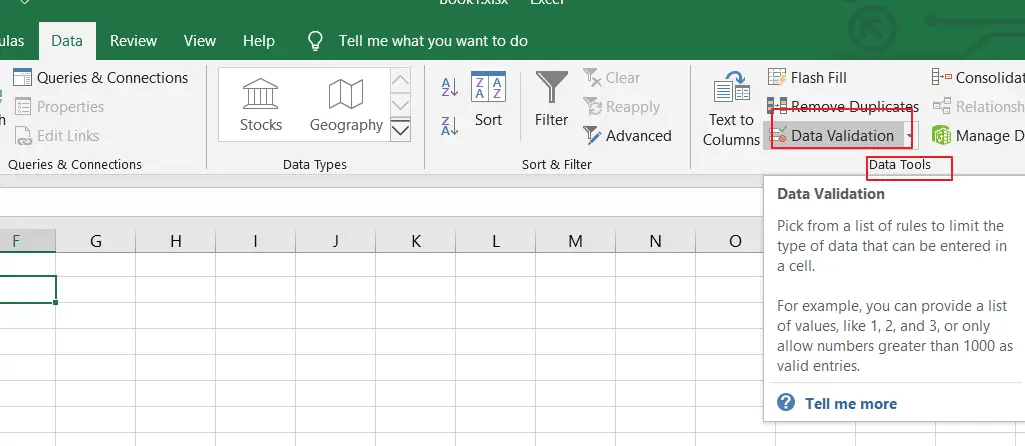Expand the Data Types gallery

[x=400, y=129]
